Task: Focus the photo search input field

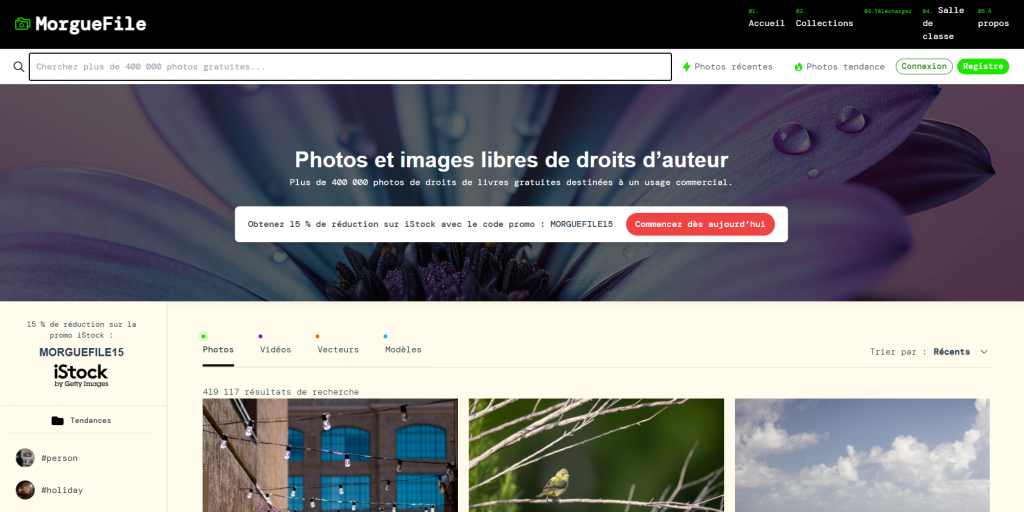Action: click(x=350, y=67)
